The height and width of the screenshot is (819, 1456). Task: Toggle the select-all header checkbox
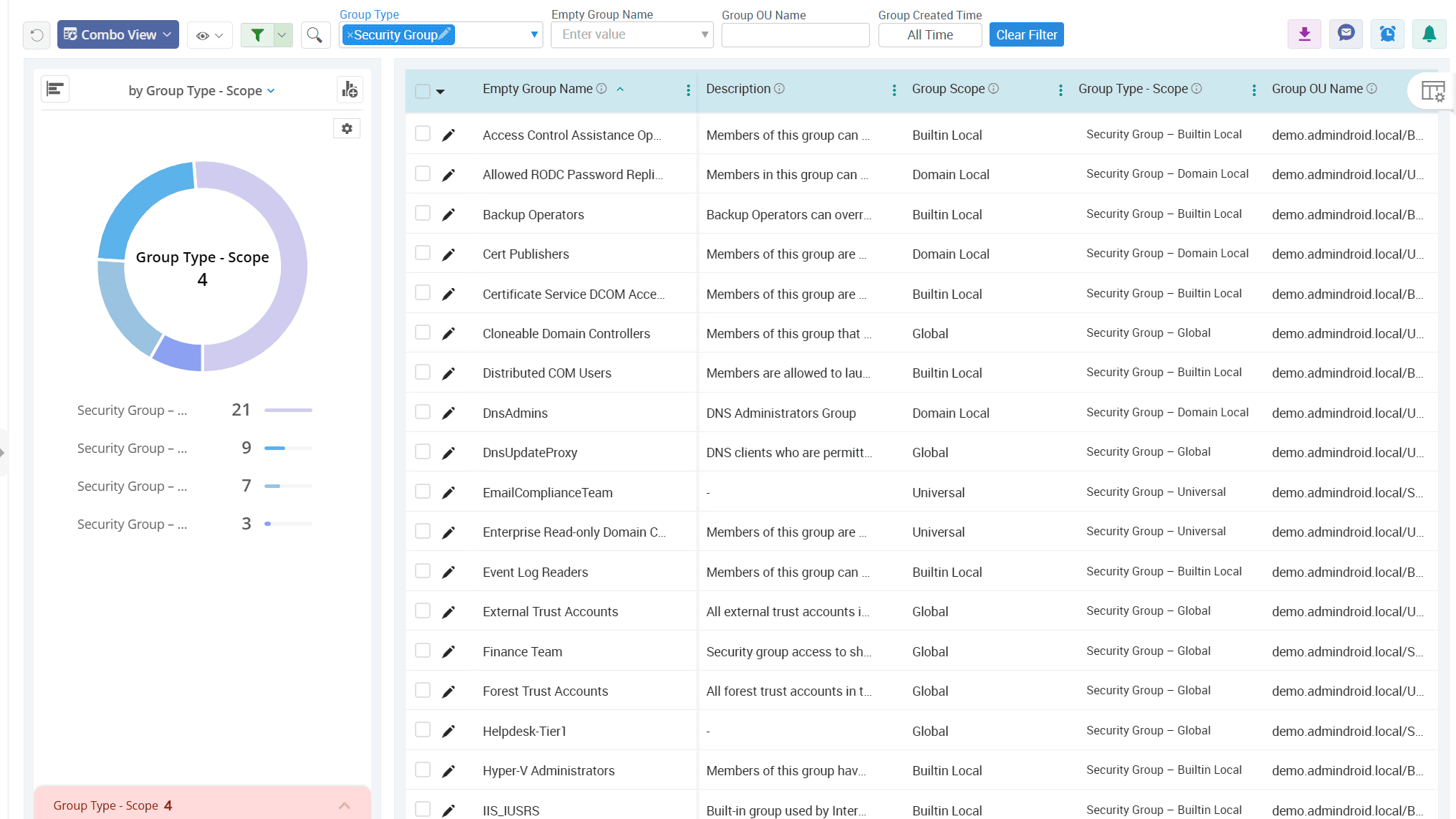[423, 91]
